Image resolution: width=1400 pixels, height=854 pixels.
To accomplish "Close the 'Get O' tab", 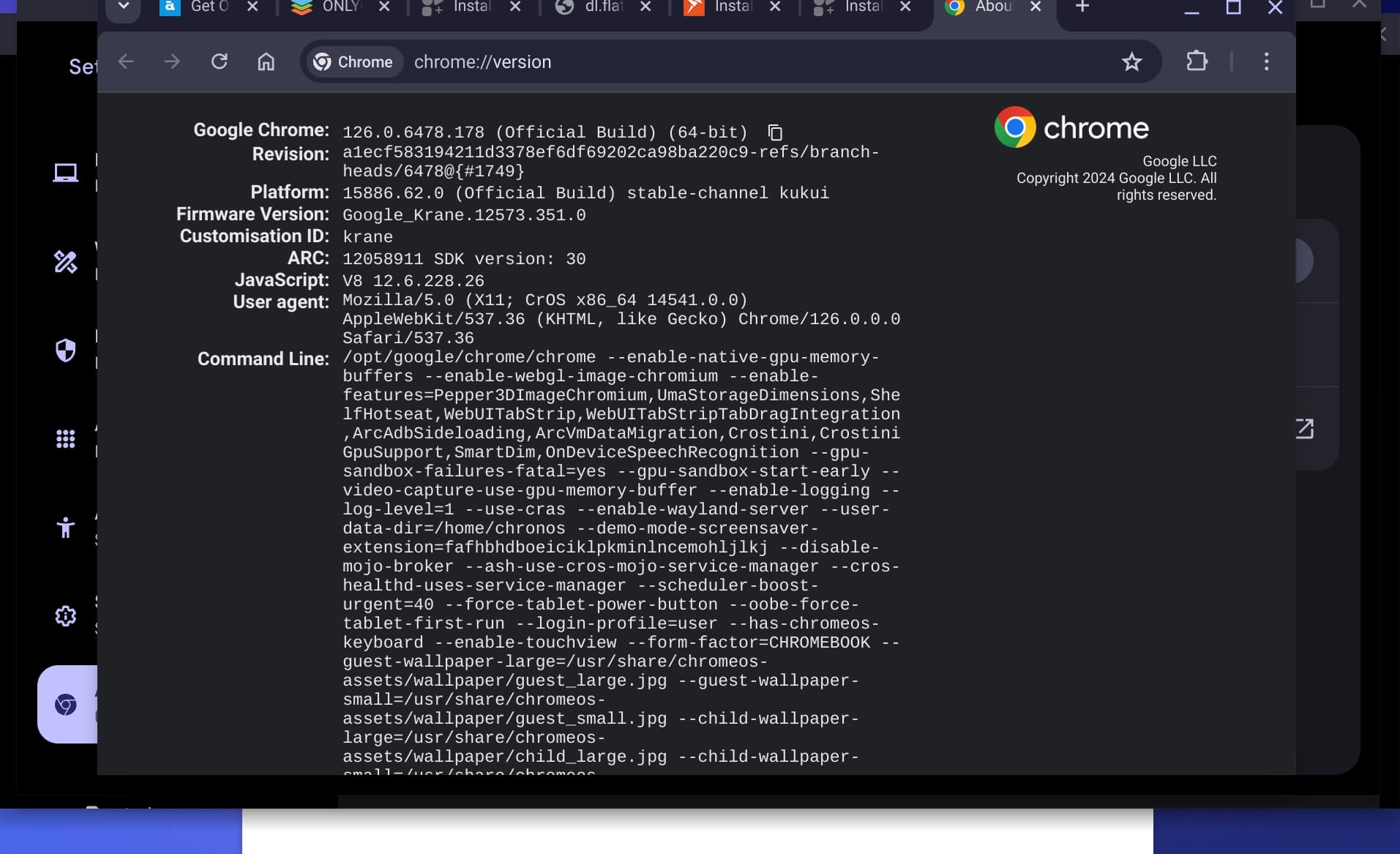I will click(x=252, y=7).
